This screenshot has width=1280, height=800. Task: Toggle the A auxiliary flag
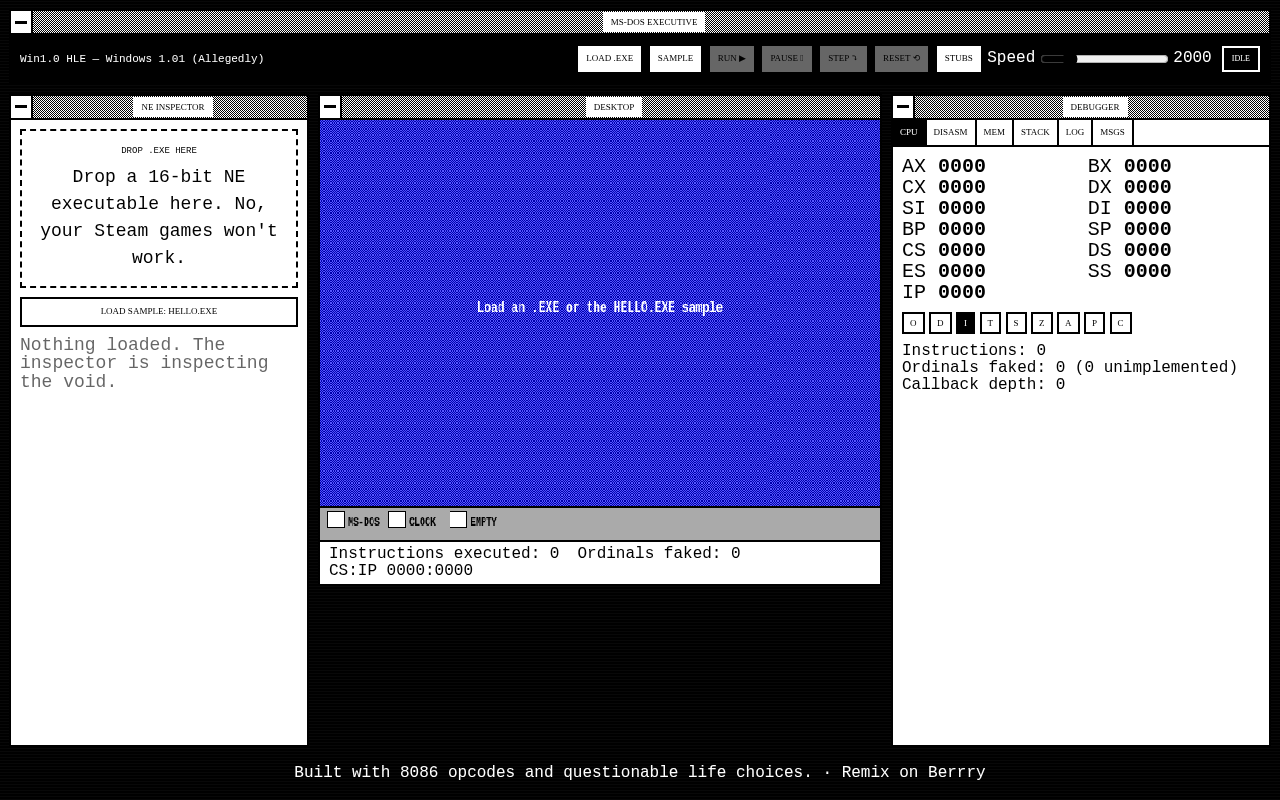tap(1068, 323)
